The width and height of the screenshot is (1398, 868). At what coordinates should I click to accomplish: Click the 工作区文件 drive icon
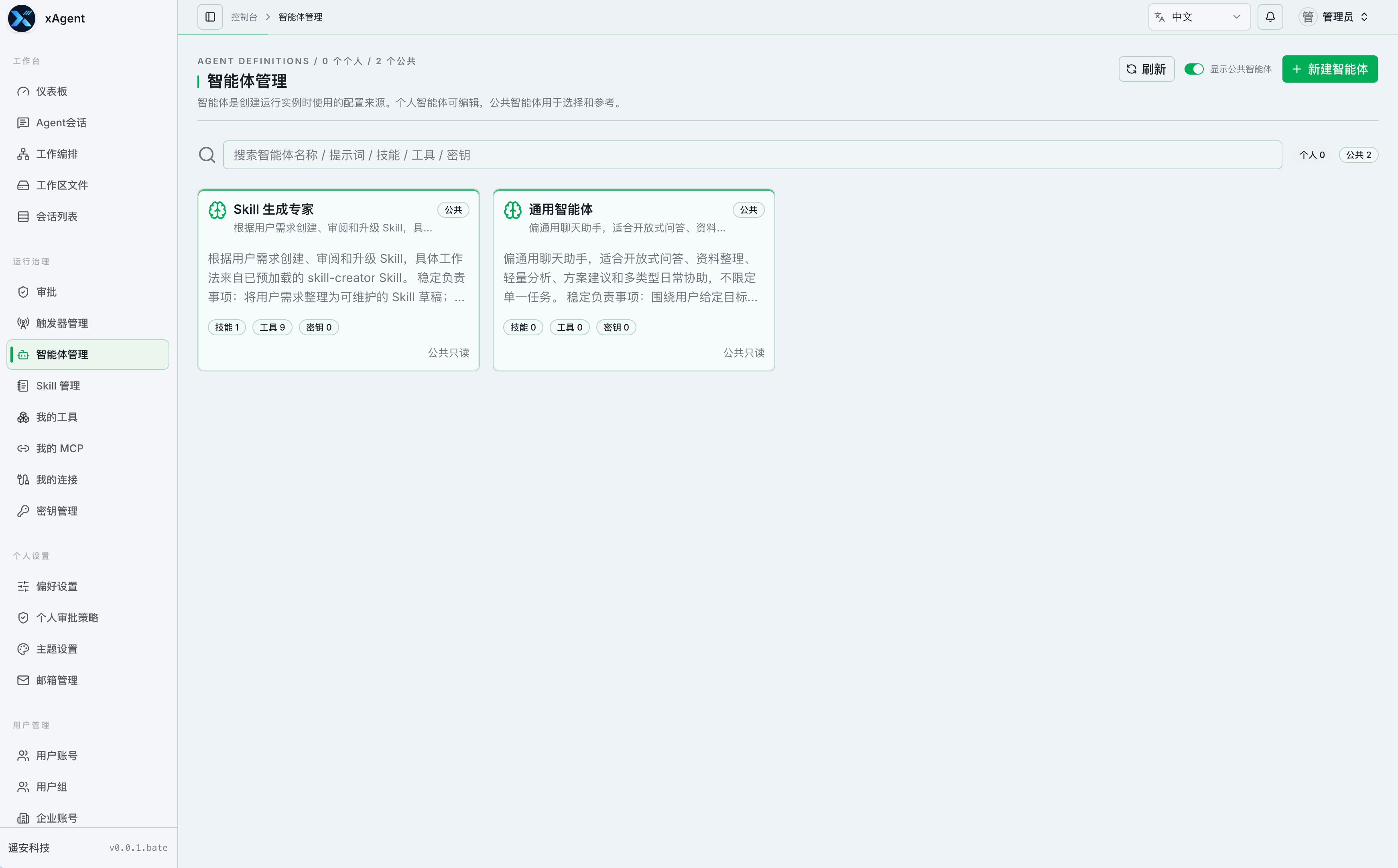pos(23,185)
